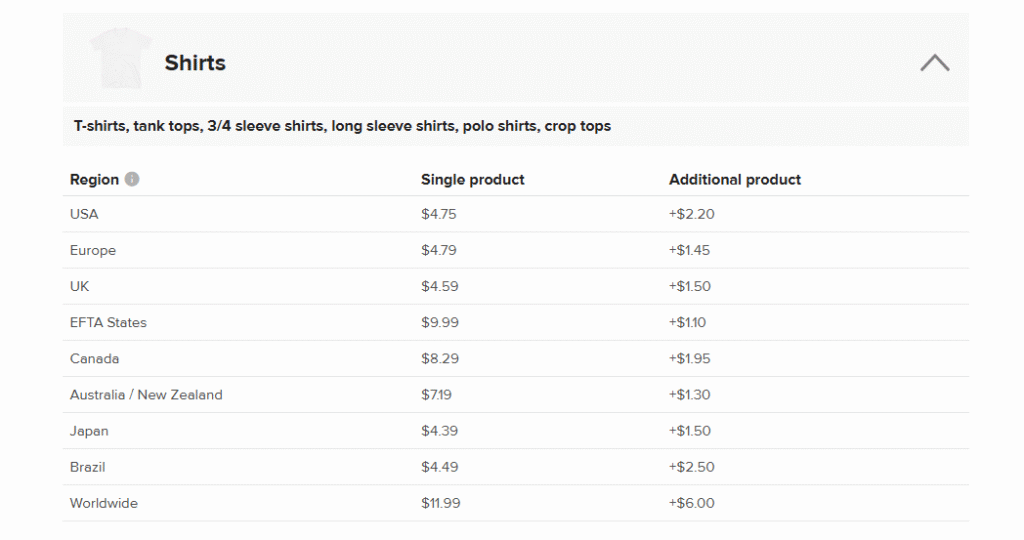This screenshot has width=1024, height=540.
Task: Select the Australia / New Zealand label
Action: 146,395
